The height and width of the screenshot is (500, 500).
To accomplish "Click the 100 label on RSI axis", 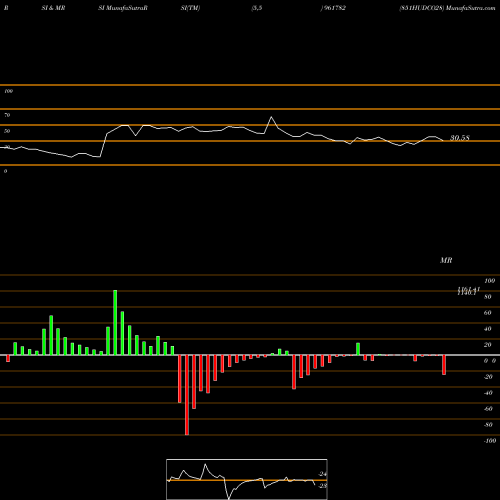I will pos(8,91).
